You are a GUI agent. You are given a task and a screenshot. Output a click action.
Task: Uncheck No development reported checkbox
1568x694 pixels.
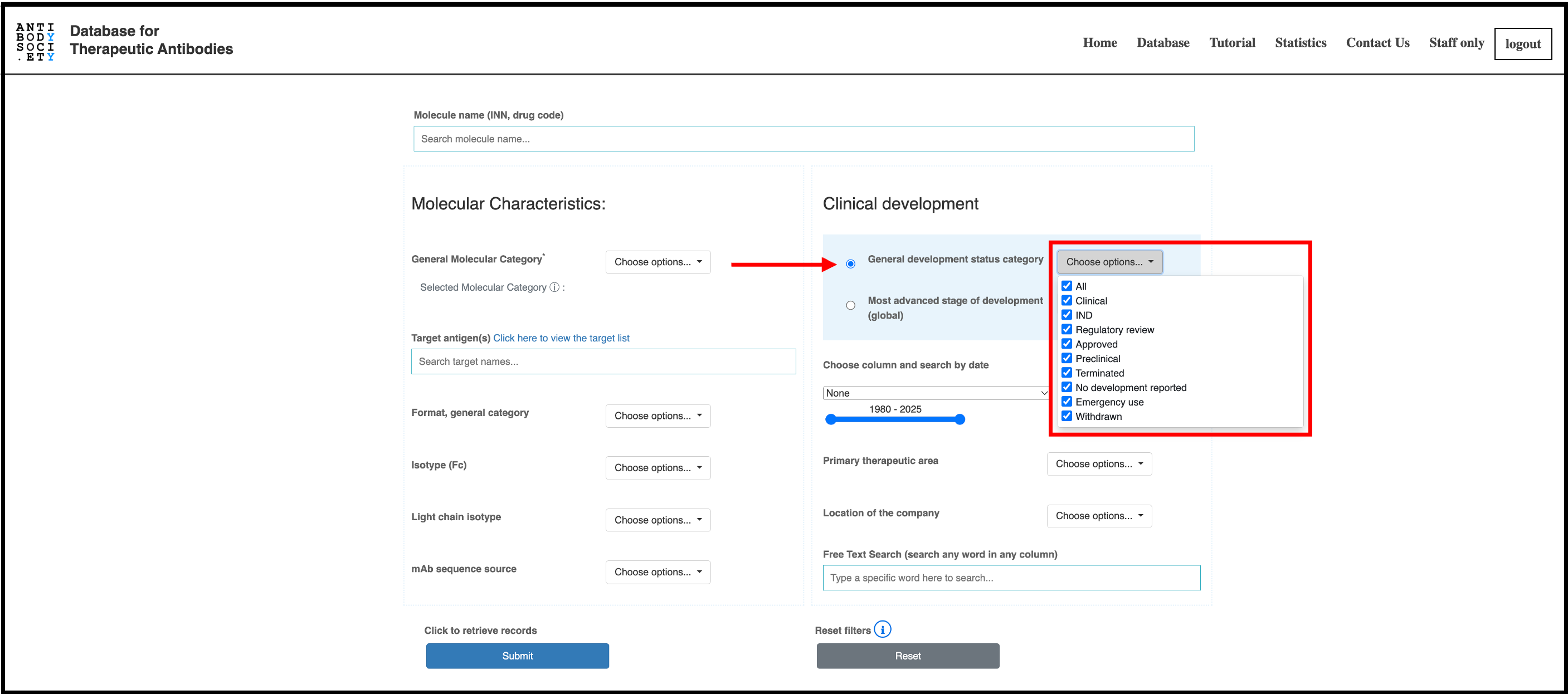(1067, 387)
